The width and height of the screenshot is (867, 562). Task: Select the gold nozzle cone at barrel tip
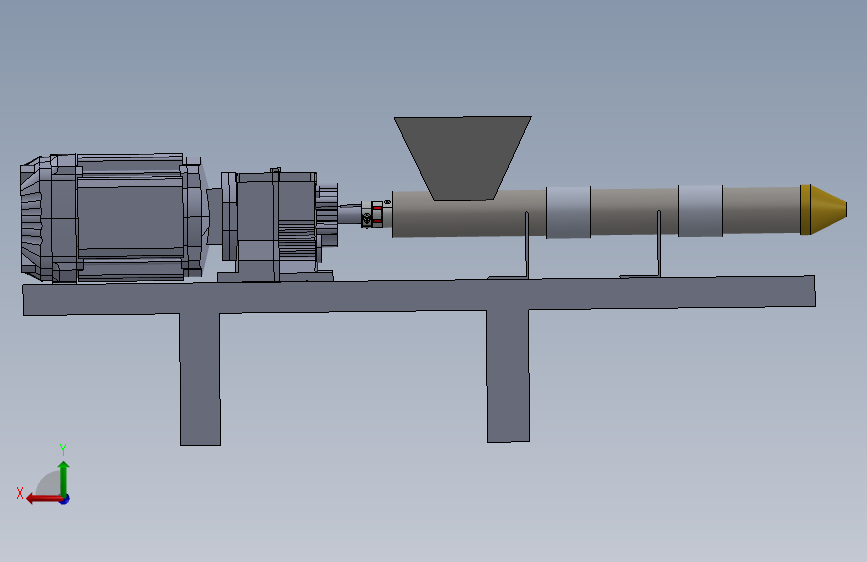823,210
